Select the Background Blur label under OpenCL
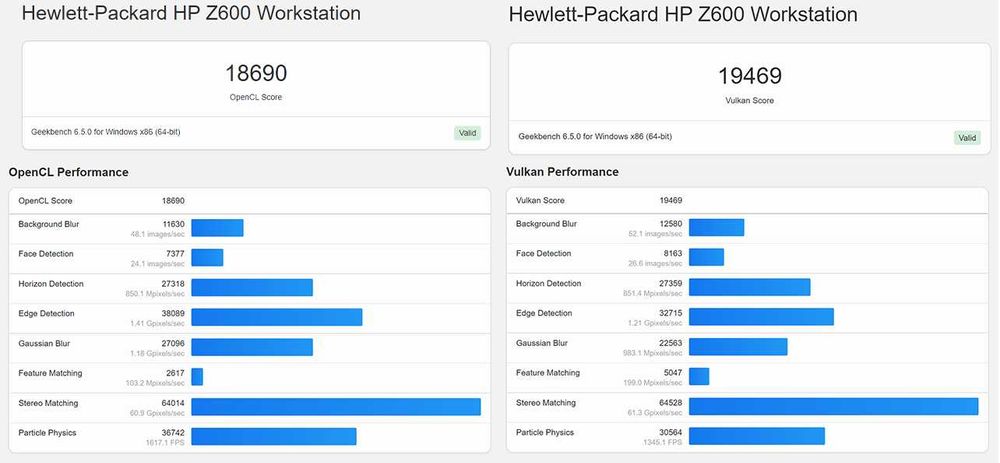The height and width of the screenshot is (463, 1000). point(48,224)
